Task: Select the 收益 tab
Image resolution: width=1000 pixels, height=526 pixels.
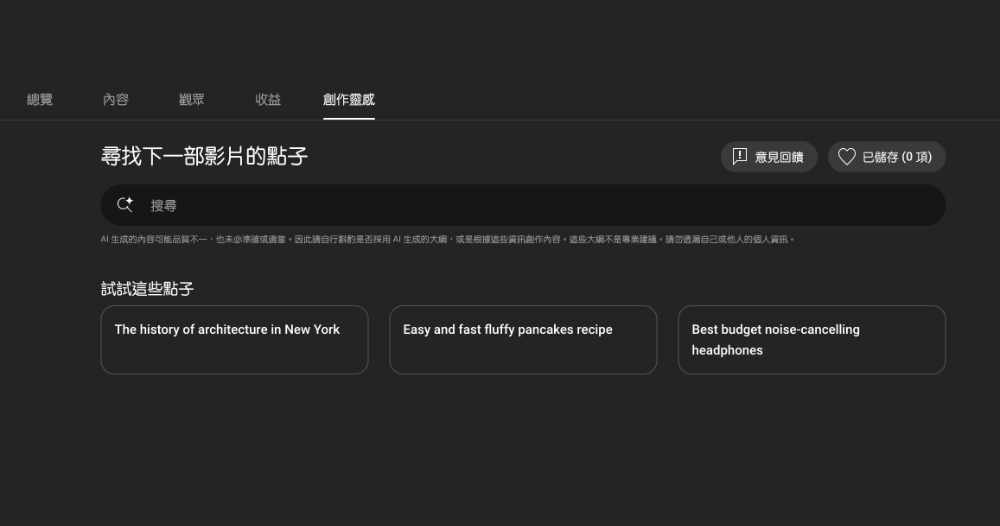Action: pos(268,100)
